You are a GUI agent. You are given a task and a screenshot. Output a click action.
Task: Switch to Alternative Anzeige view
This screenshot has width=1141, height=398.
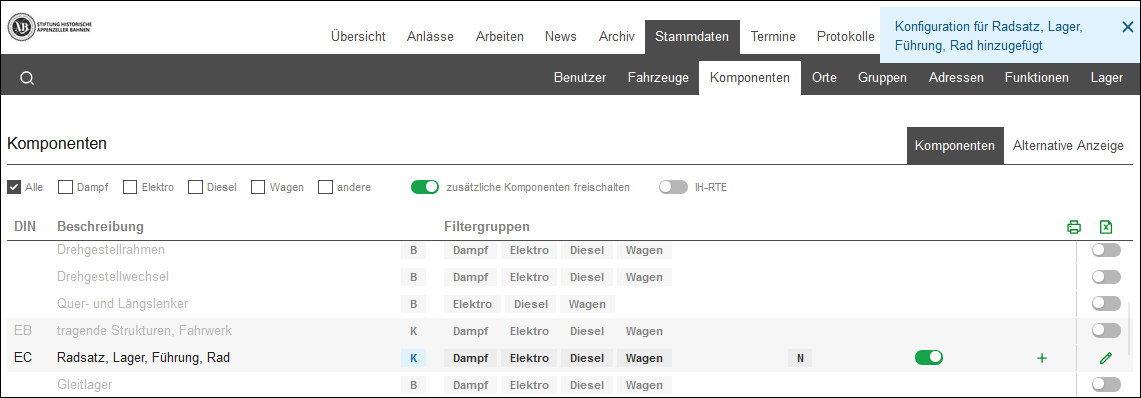(1068, 146)
